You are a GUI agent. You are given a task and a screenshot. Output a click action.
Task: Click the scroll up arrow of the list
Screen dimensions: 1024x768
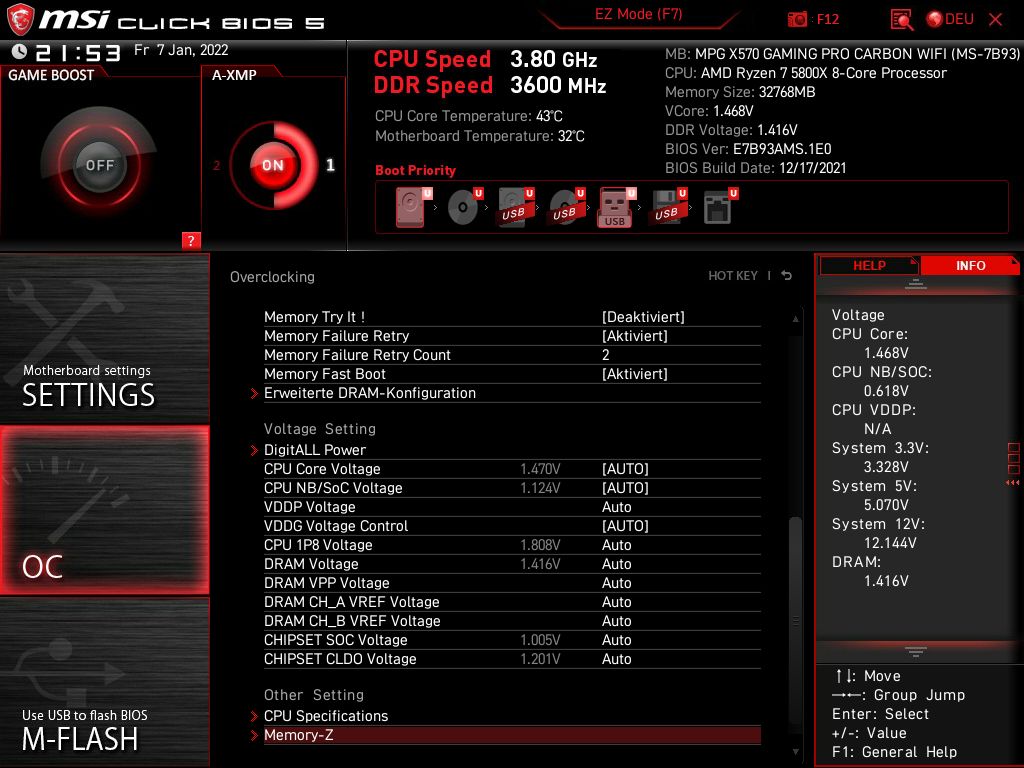pos(795,319)
